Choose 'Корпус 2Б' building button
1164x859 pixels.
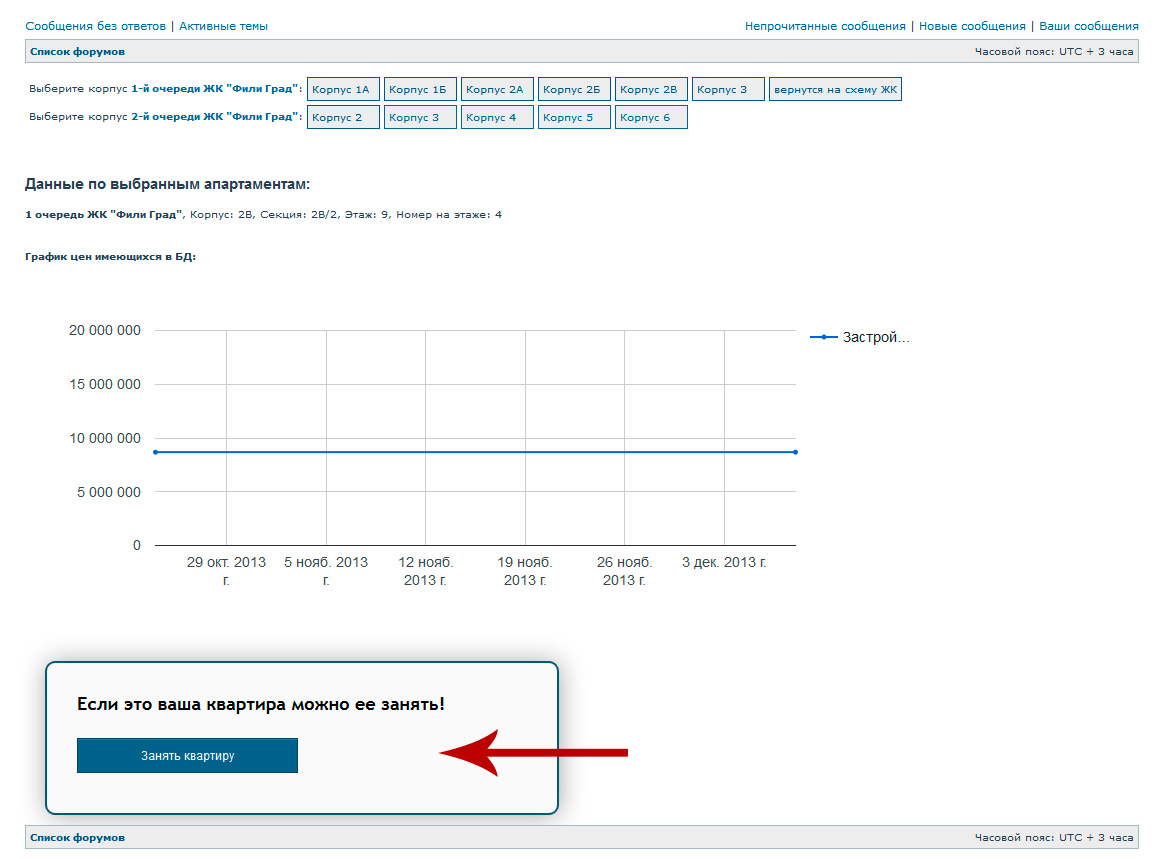pos(573,90)
